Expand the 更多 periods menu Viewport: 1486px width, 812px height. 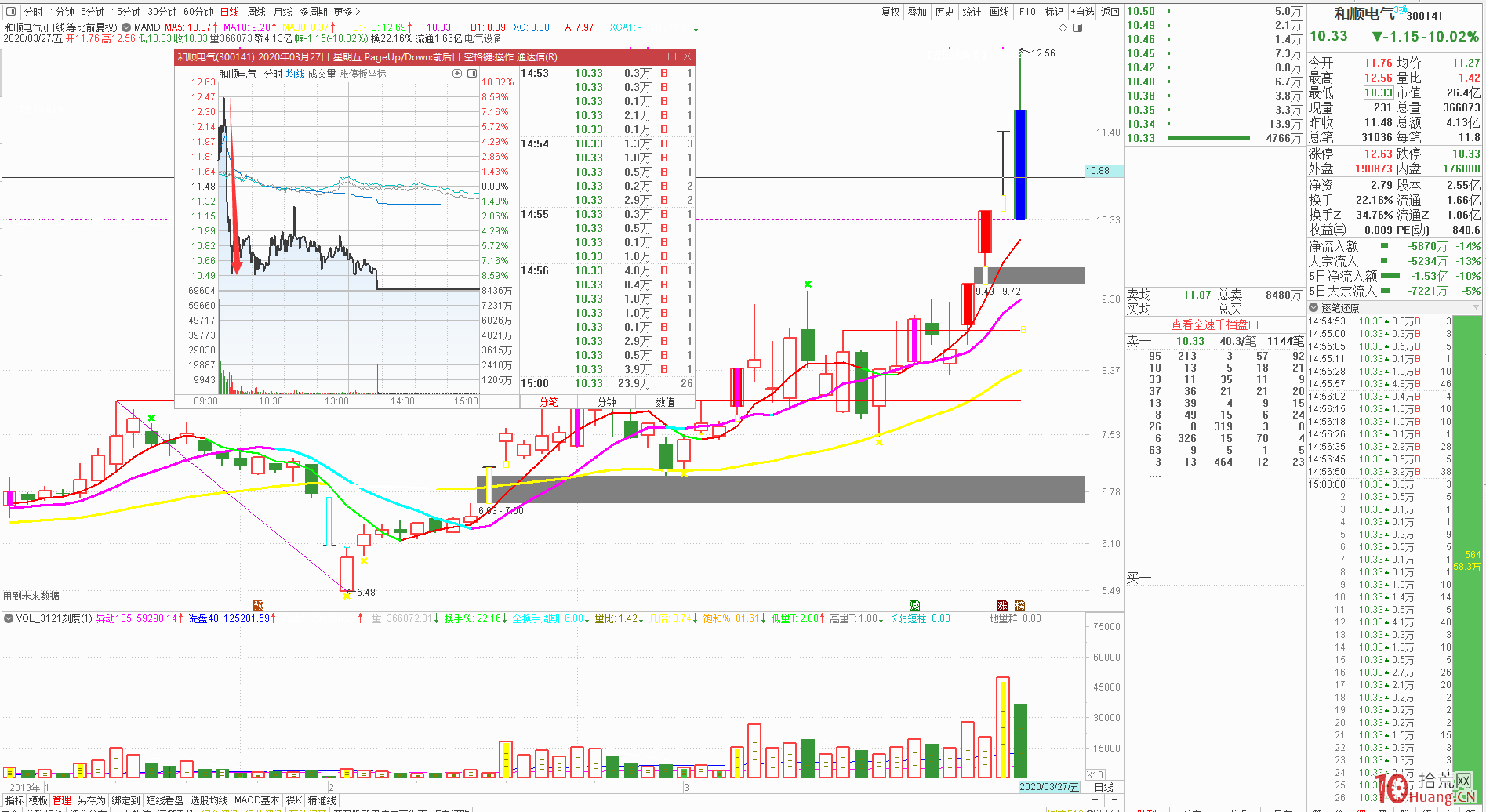pos(347,12)
